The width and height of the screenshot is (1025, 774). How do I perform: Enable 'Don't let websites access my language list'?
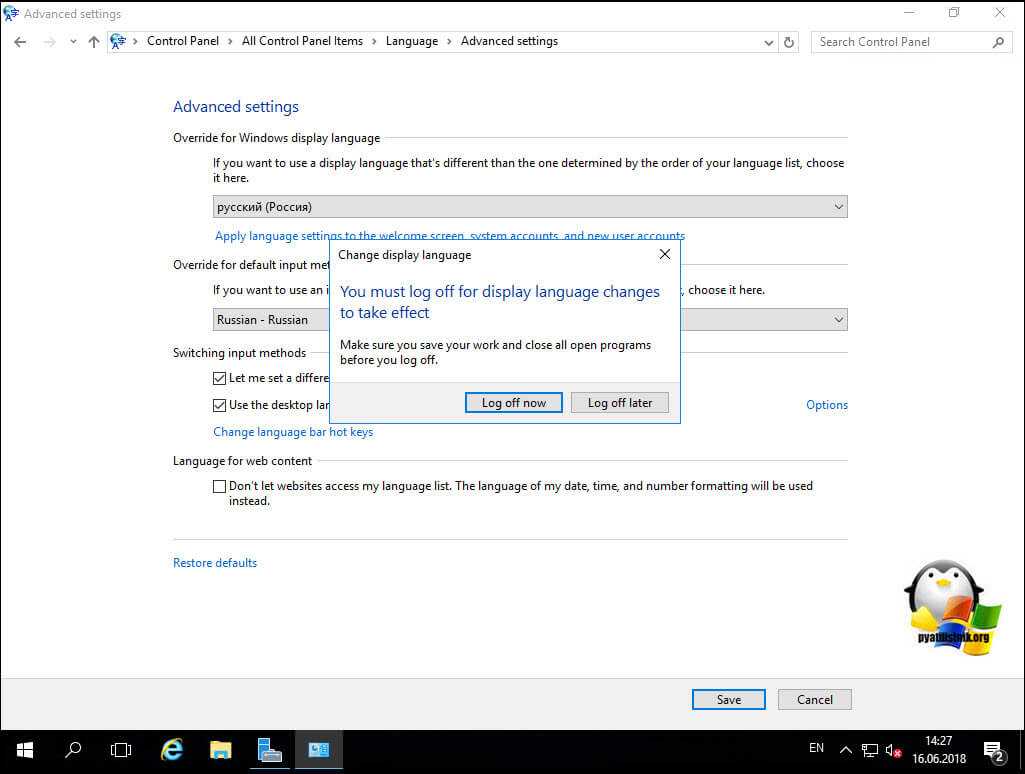220,487
